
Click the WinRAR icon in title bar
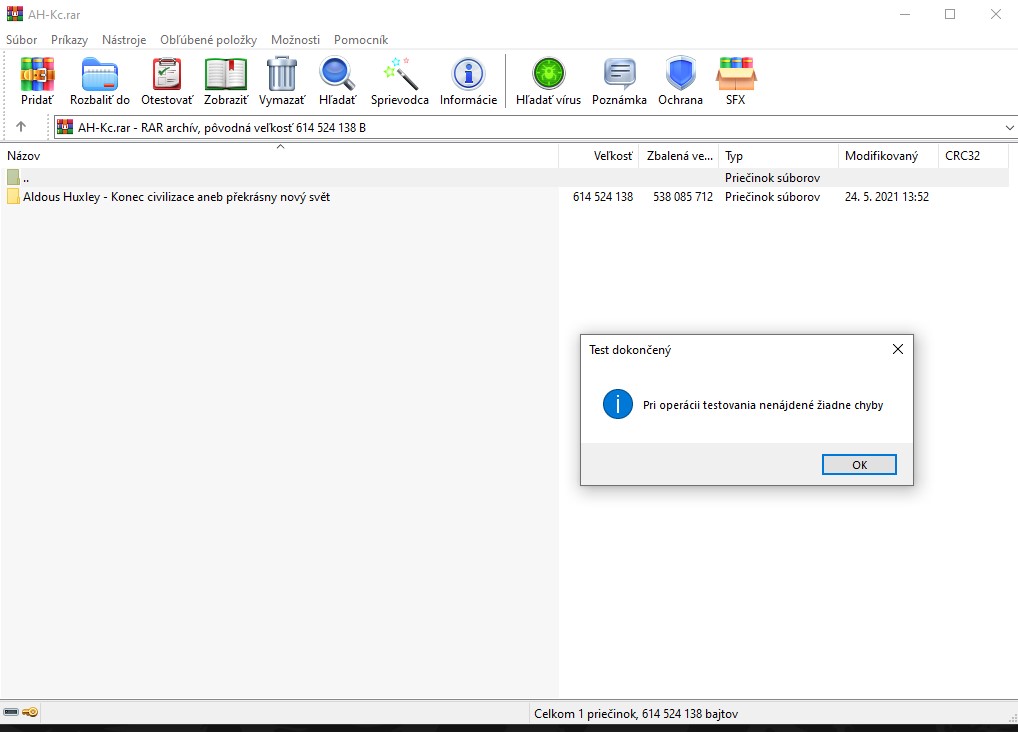point(14,14)
